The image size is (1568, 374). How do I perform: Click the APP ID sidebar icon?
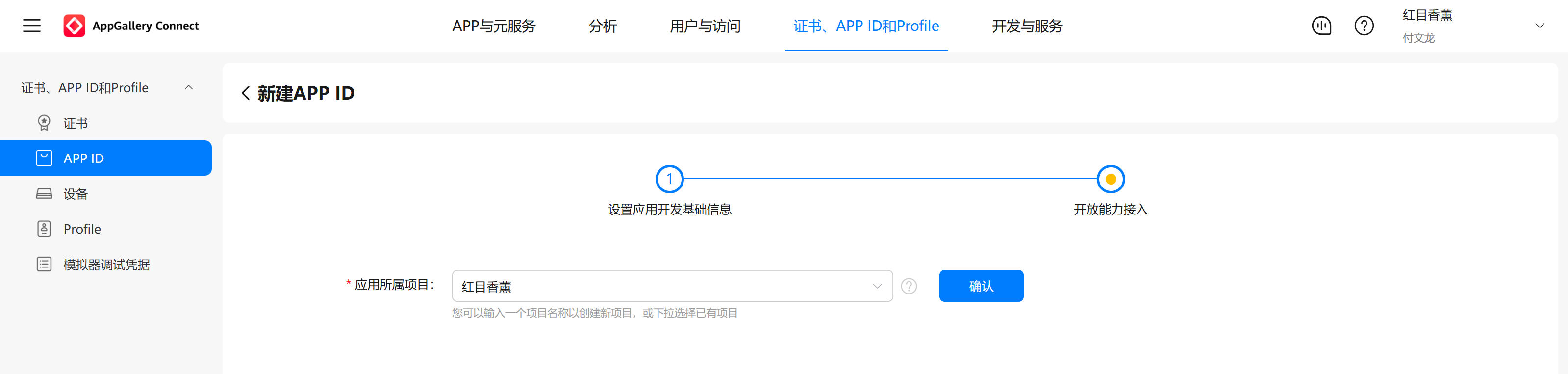[44, 159]
